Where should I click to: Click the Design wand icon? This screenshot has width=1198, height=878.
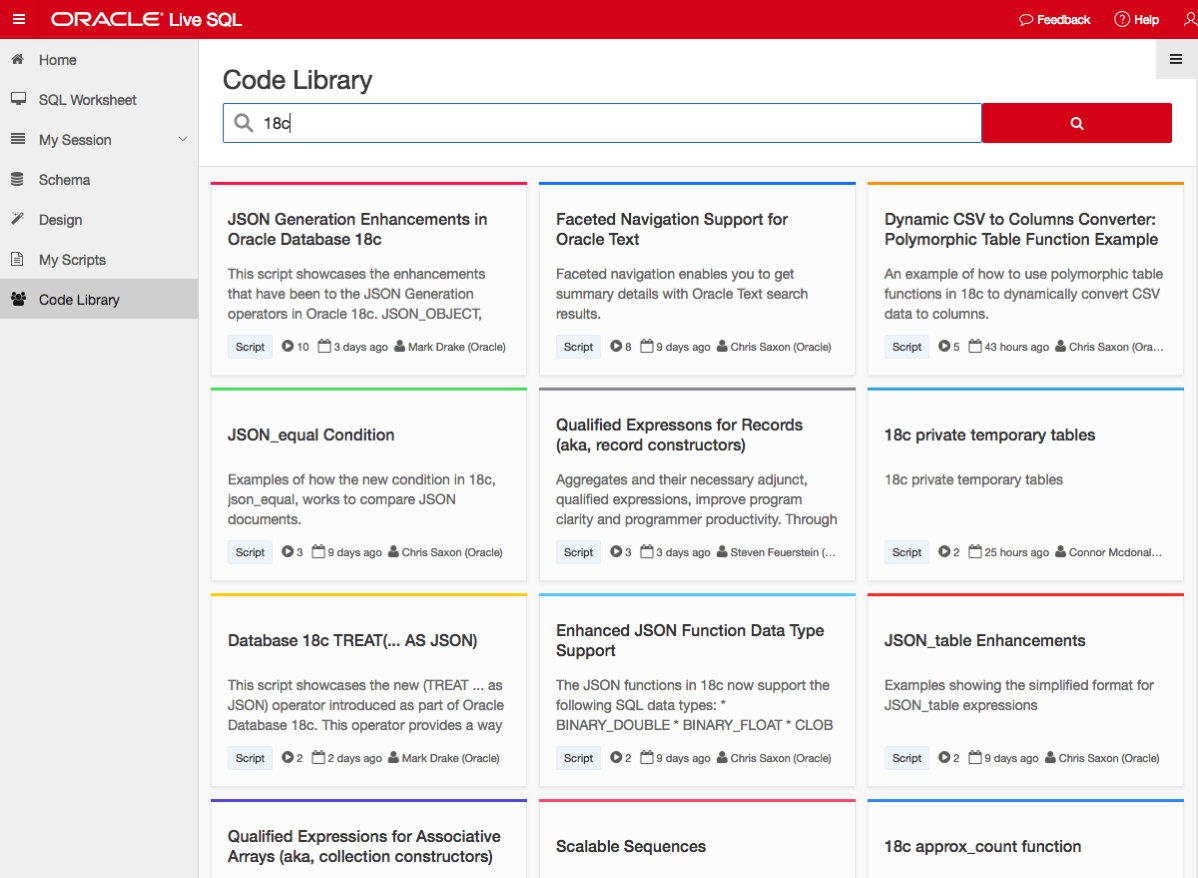(18, 219)
